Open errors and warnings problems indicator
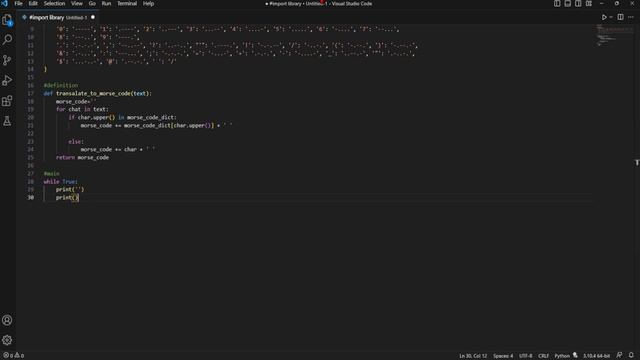 [x=13, y=356]
